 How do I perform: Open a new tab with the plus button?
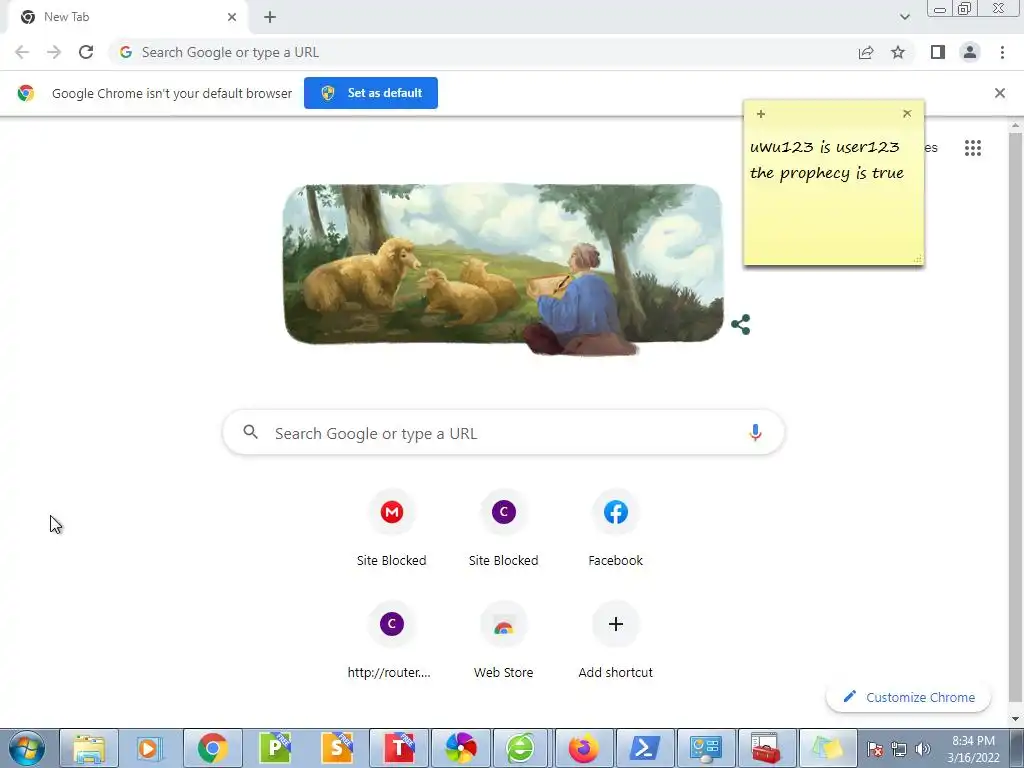270,17
